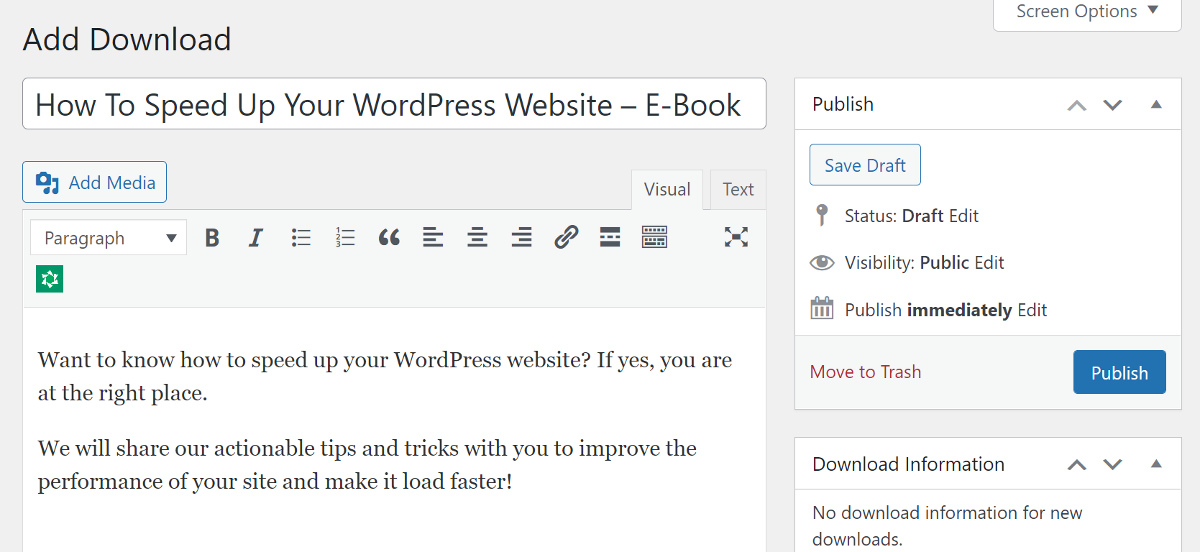
Task: Collapse the Download Information panel
Action: tap(1156, 465)
